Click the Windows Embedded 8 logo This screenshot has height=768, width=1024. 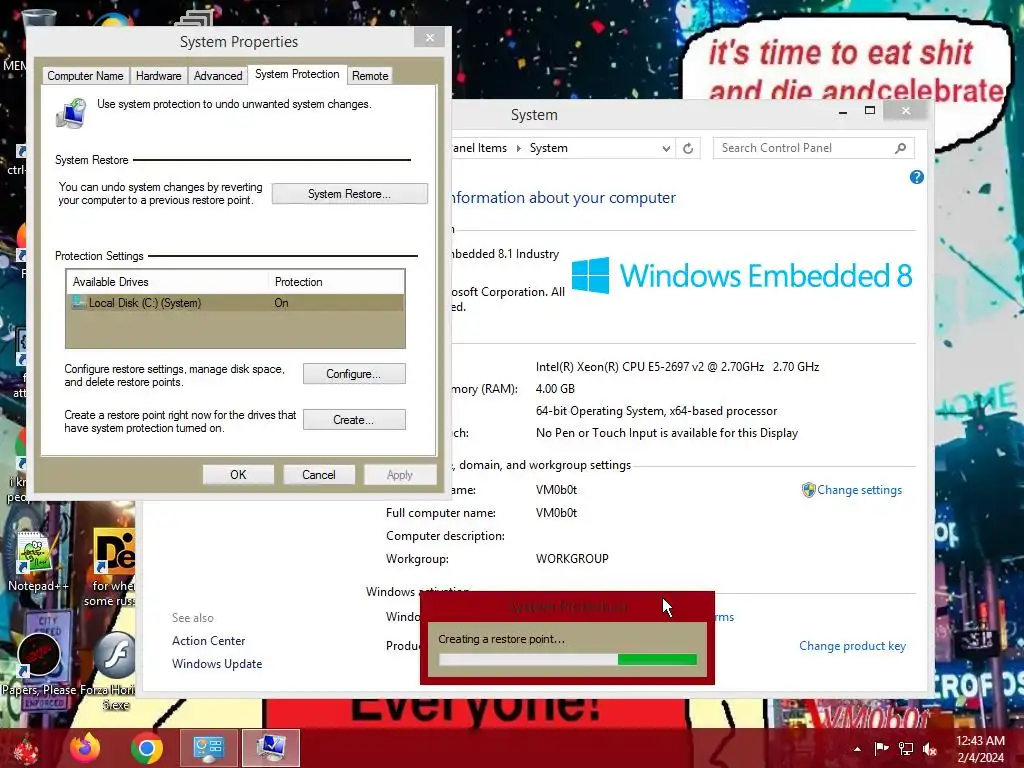[x=742, y=275]
